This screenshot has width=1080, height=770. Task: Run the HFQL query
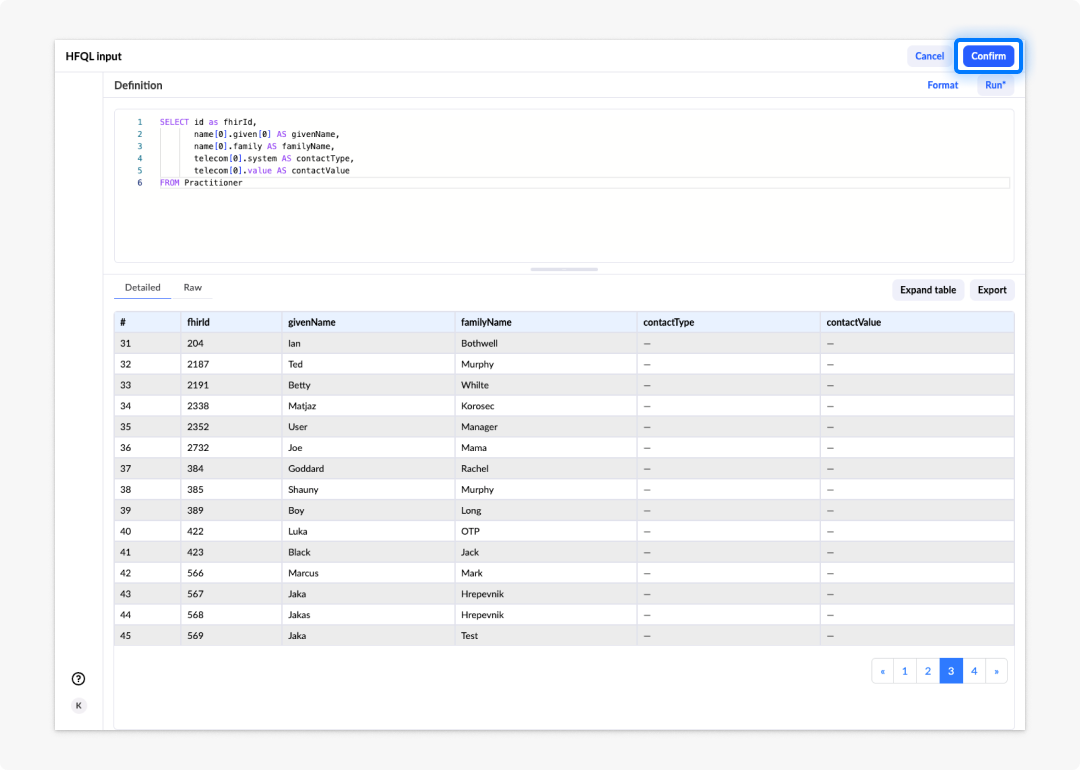tap(995, 85)
